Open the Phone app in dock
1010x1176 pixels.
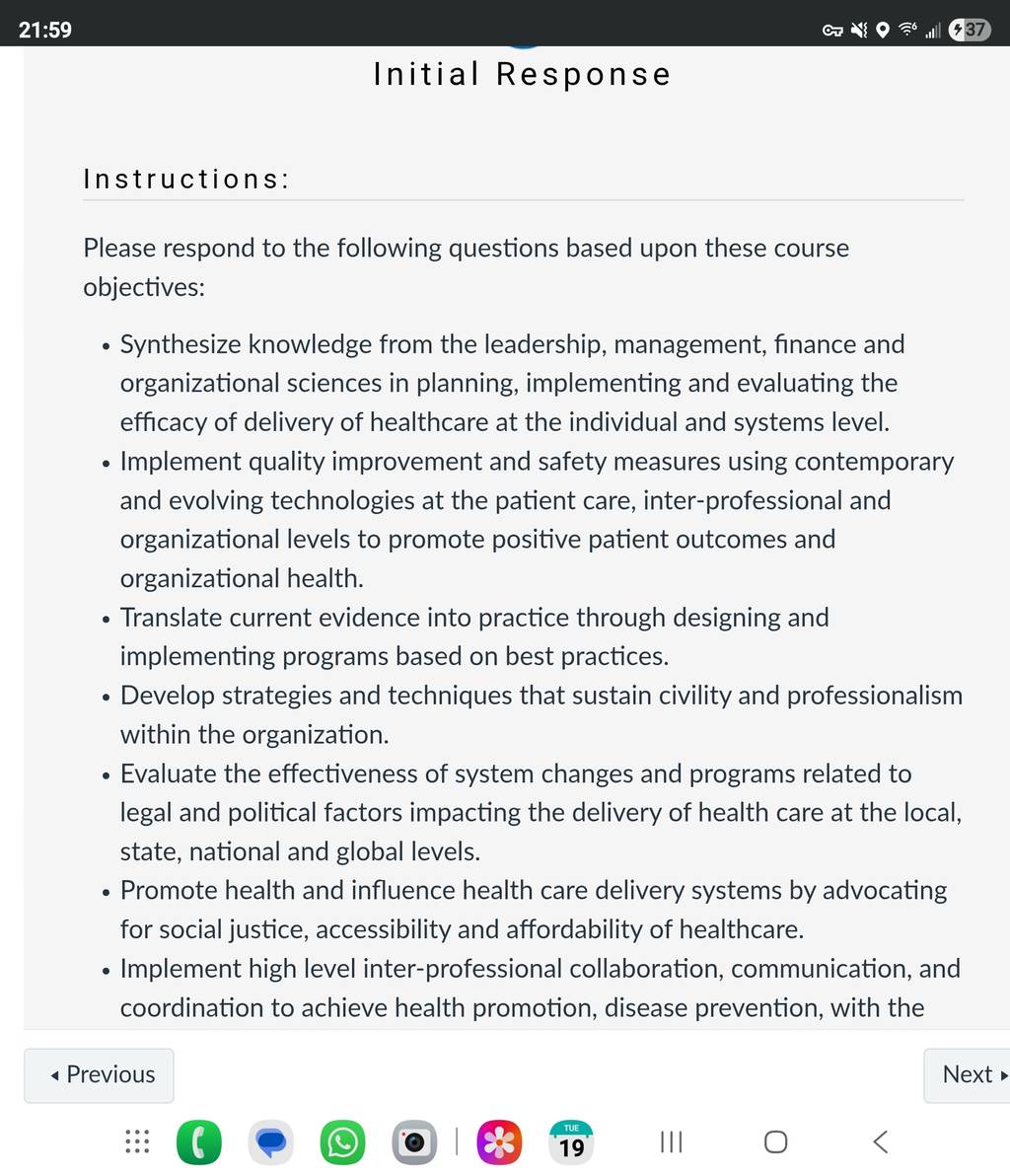tap(198, 1142)
